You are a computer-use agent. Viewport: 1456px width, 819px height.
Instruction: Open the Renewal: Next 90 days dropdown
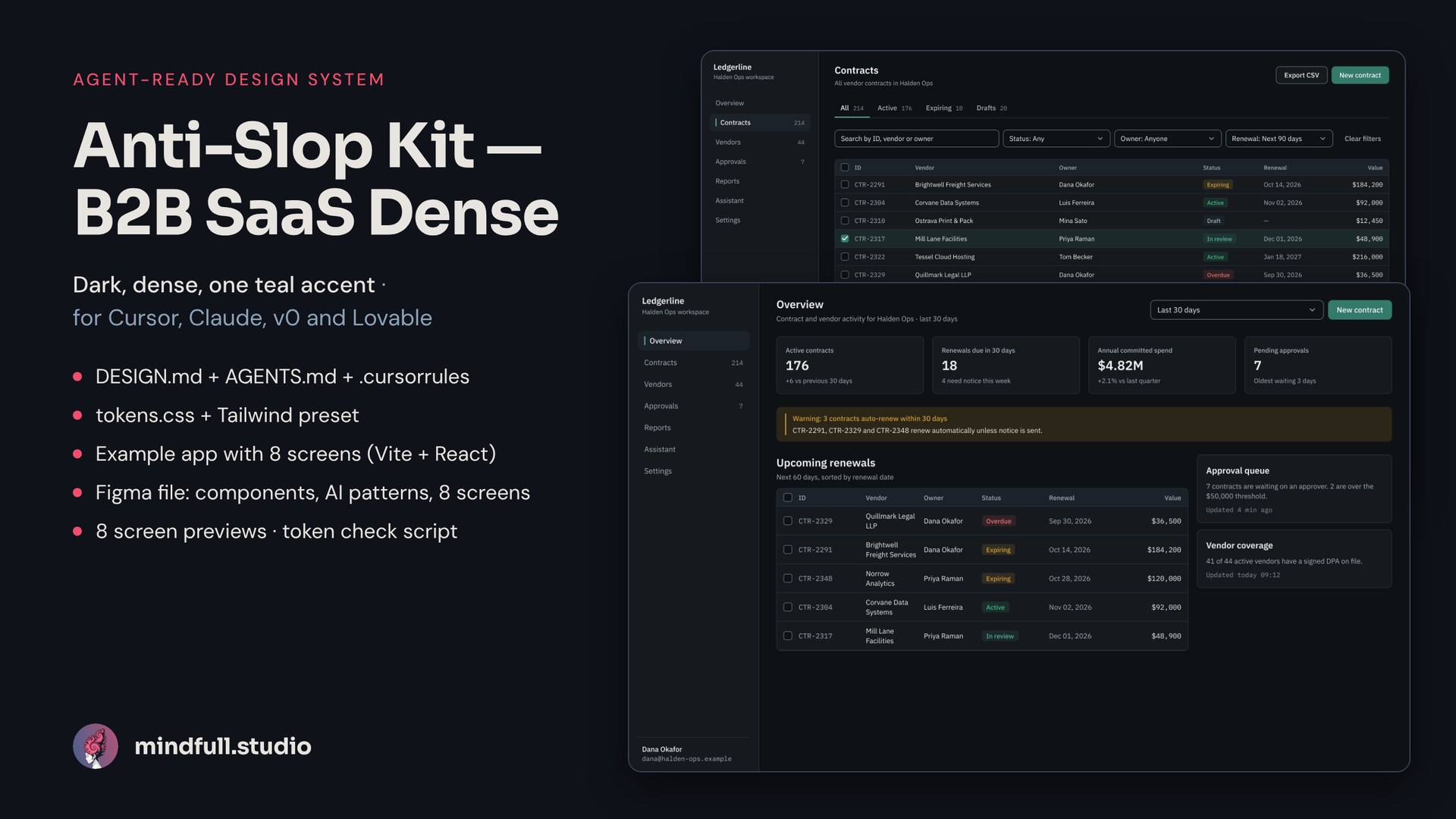tap(1279, 139)
